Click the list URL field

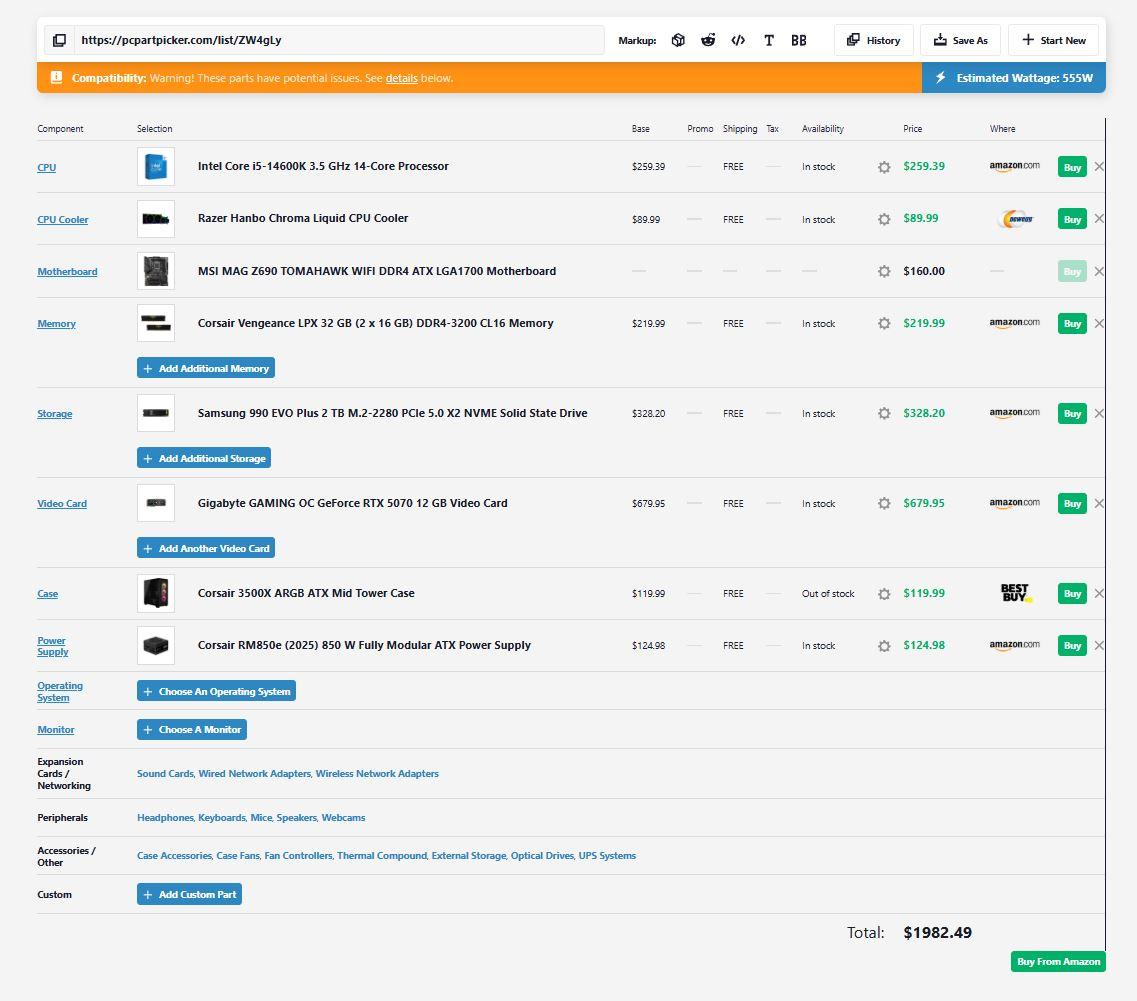[x=339, y=41]
